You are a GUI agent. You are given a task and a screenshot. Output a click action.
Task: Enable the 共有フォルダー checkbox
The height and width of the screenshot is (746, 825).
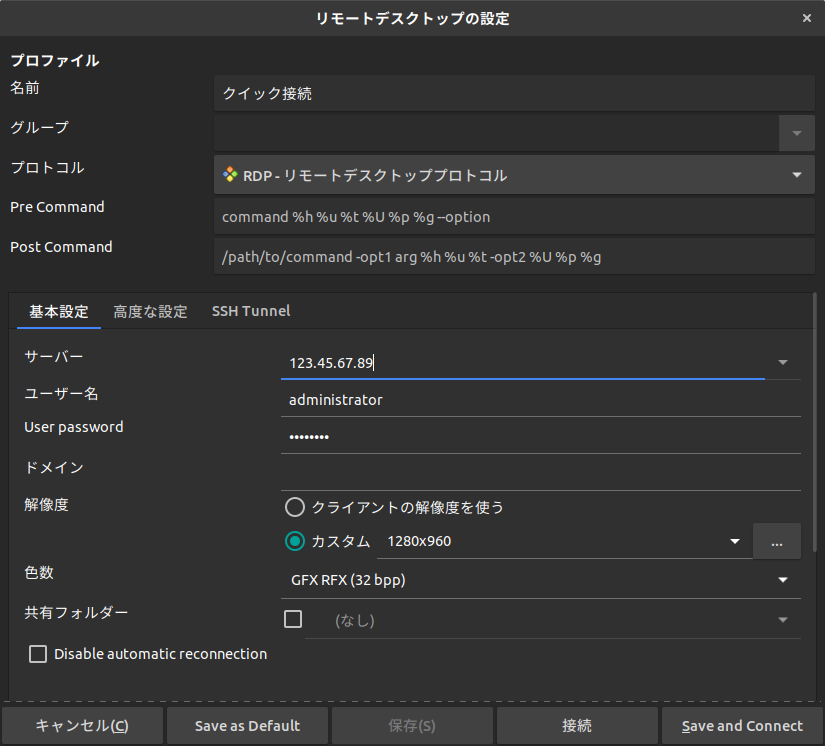(293, 619)
